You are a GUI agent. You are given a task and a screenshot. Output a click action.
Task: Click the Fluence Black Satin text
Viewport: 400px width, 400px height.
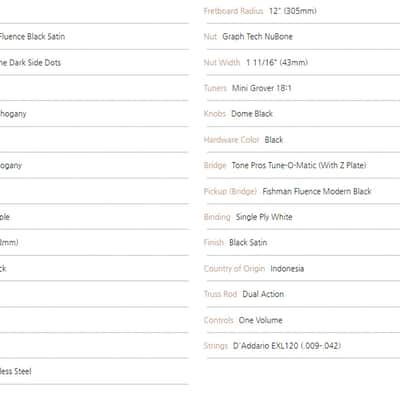32,36
